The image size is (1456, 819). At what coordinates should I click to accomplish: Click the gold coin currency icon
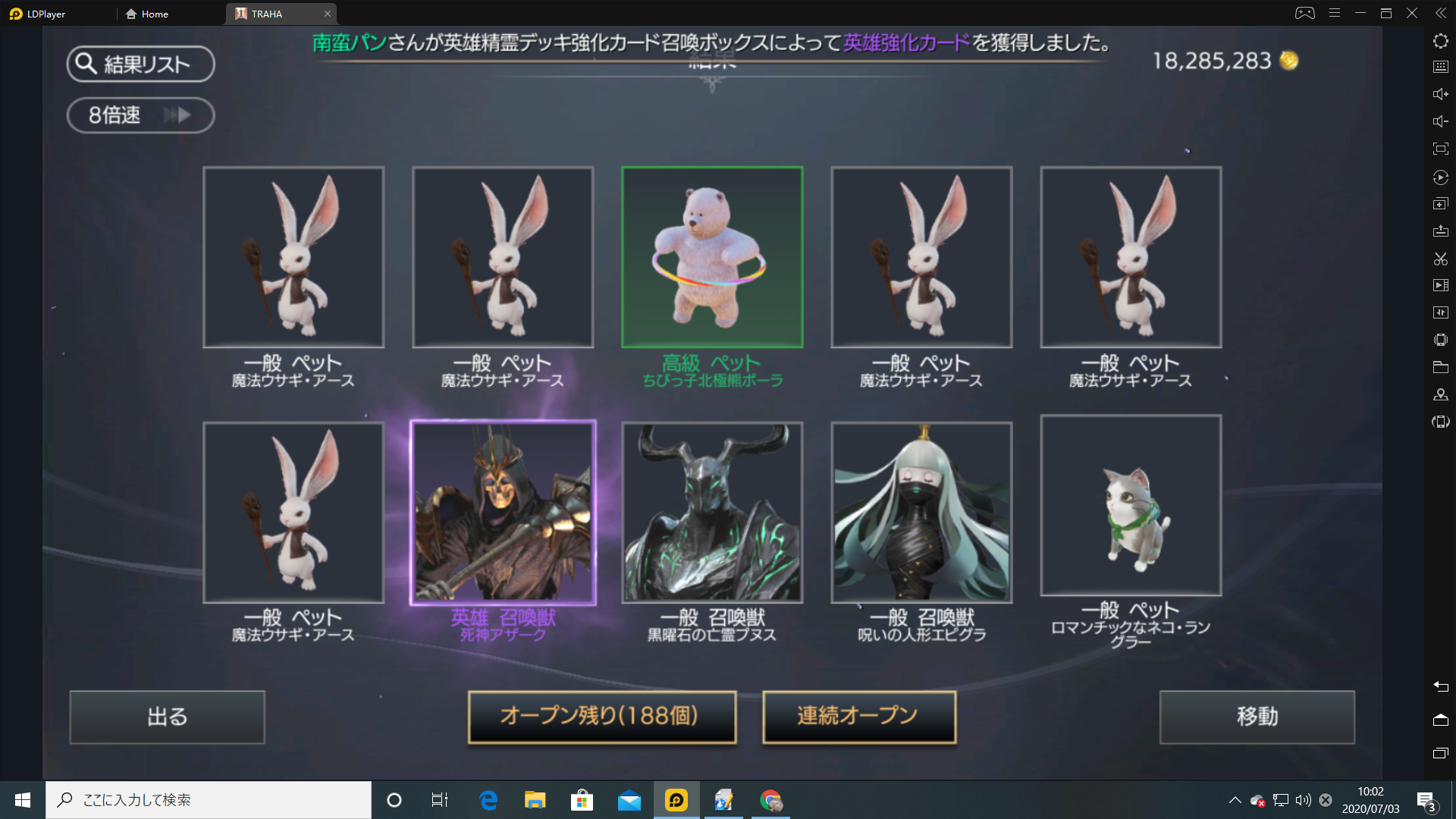(1289, 60)
